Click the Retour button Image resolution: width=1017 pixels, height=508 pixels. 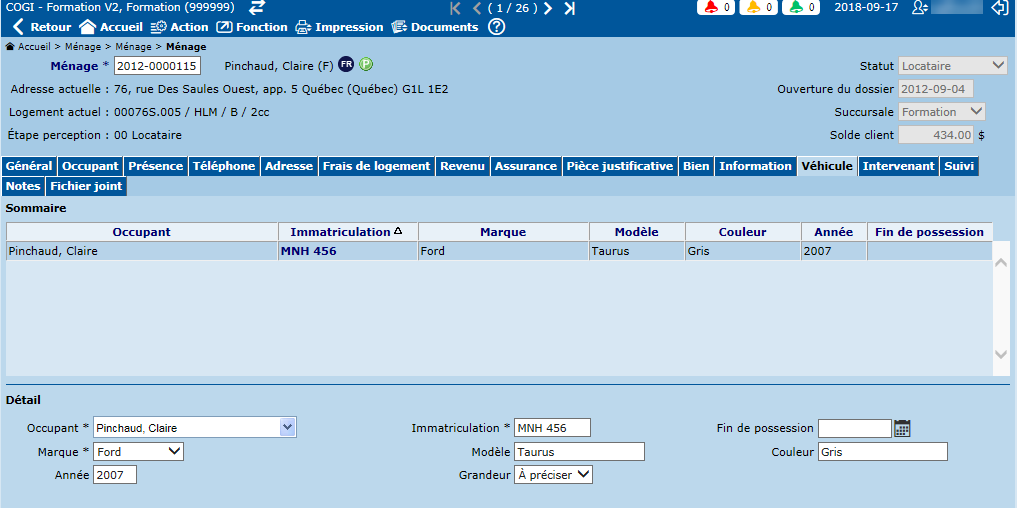(x=41, y=27)
